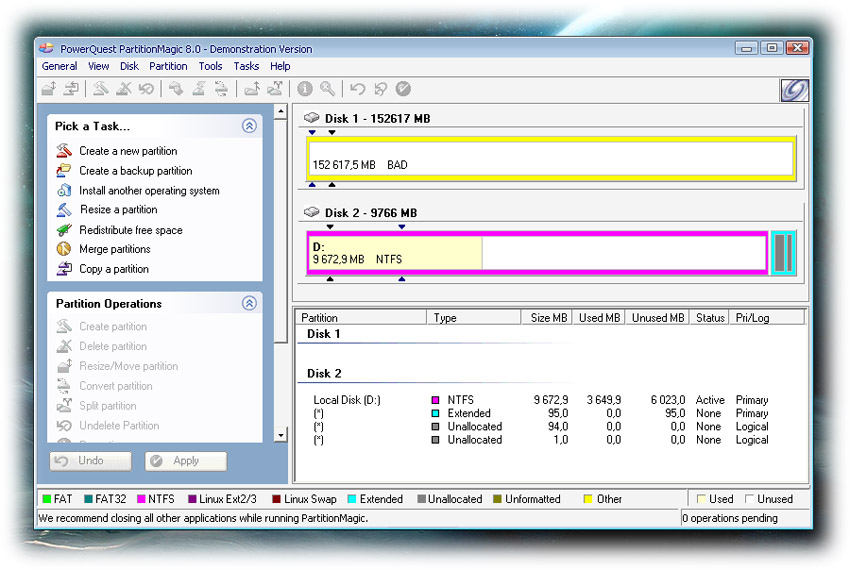Click the Redistribute free space icon

64,230
